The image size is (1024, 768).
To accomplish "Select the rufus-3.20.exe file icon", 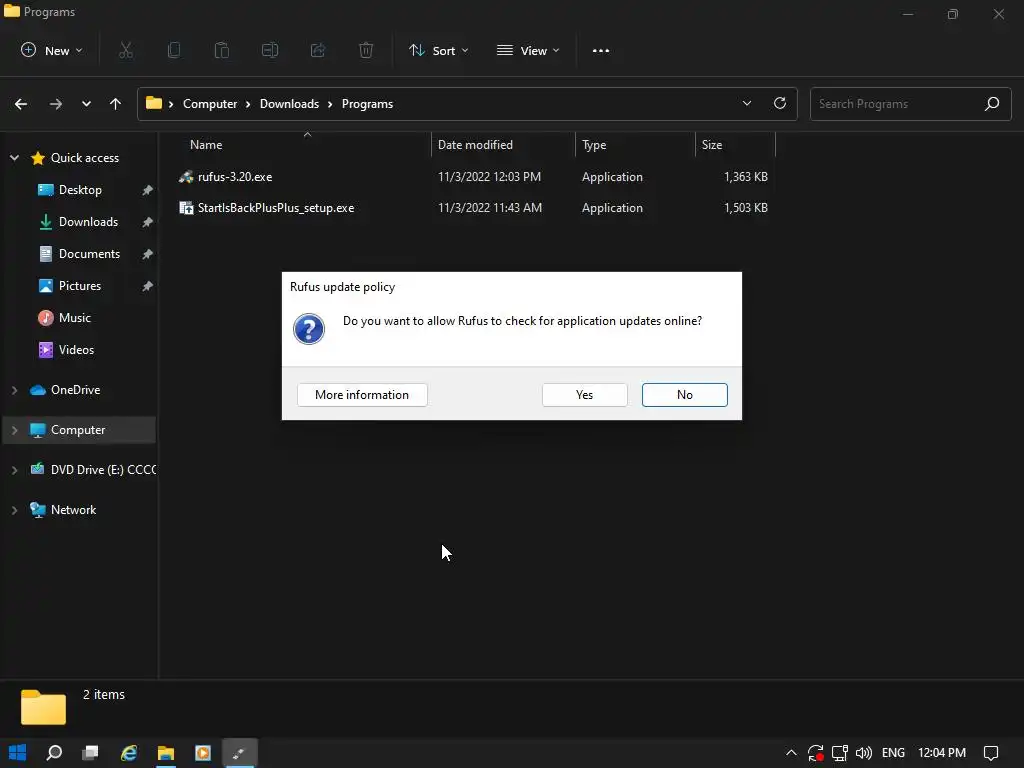I will 186,176.
